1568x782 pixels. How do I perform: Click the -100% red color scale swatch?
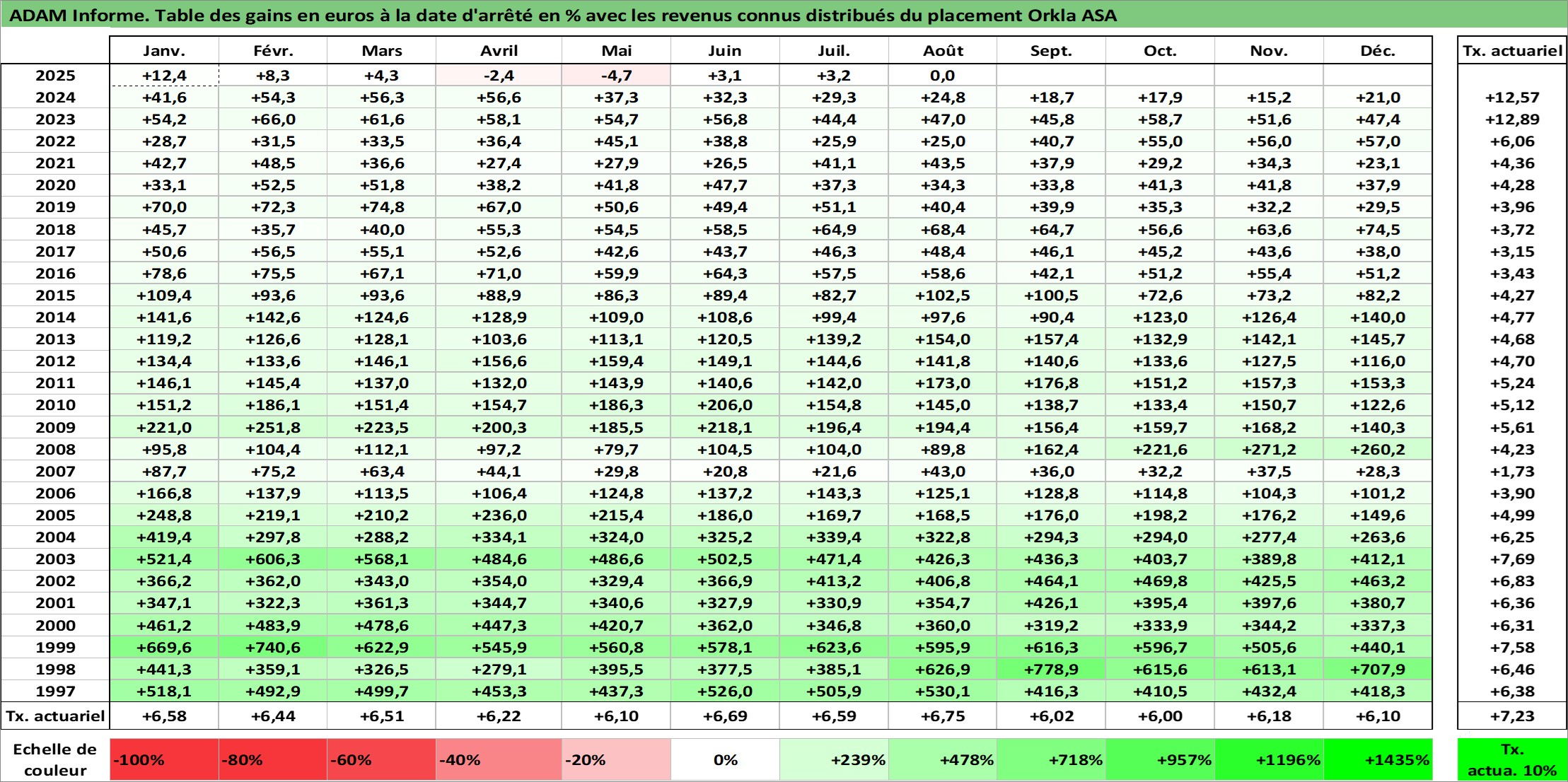[164, 760]
